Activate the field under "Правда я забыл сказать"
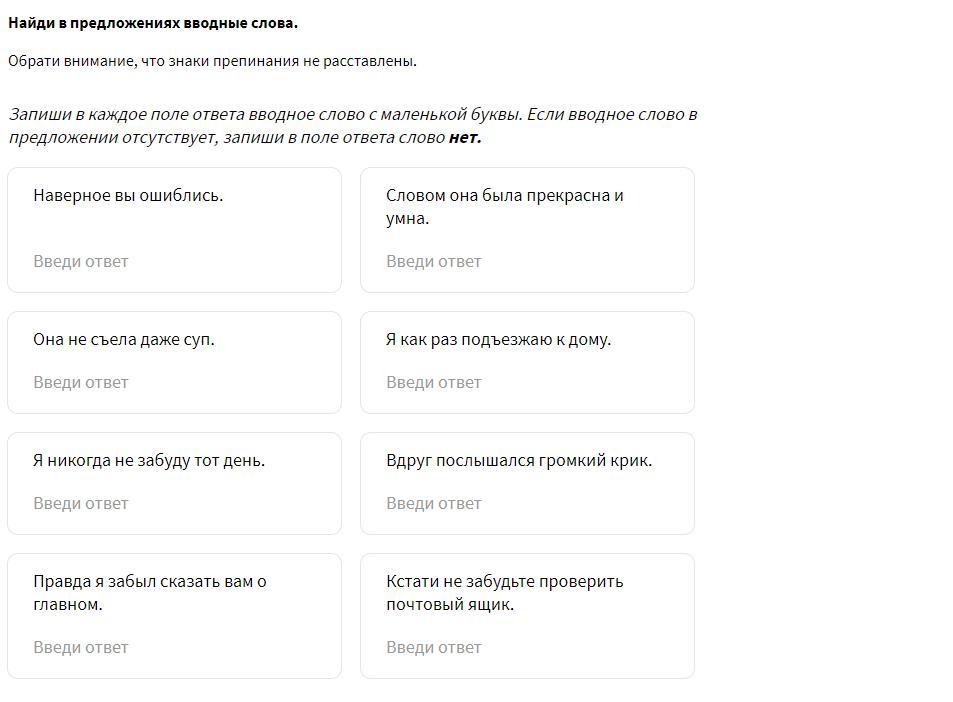This screenshot has width=953, height=702. pos(174,647)
